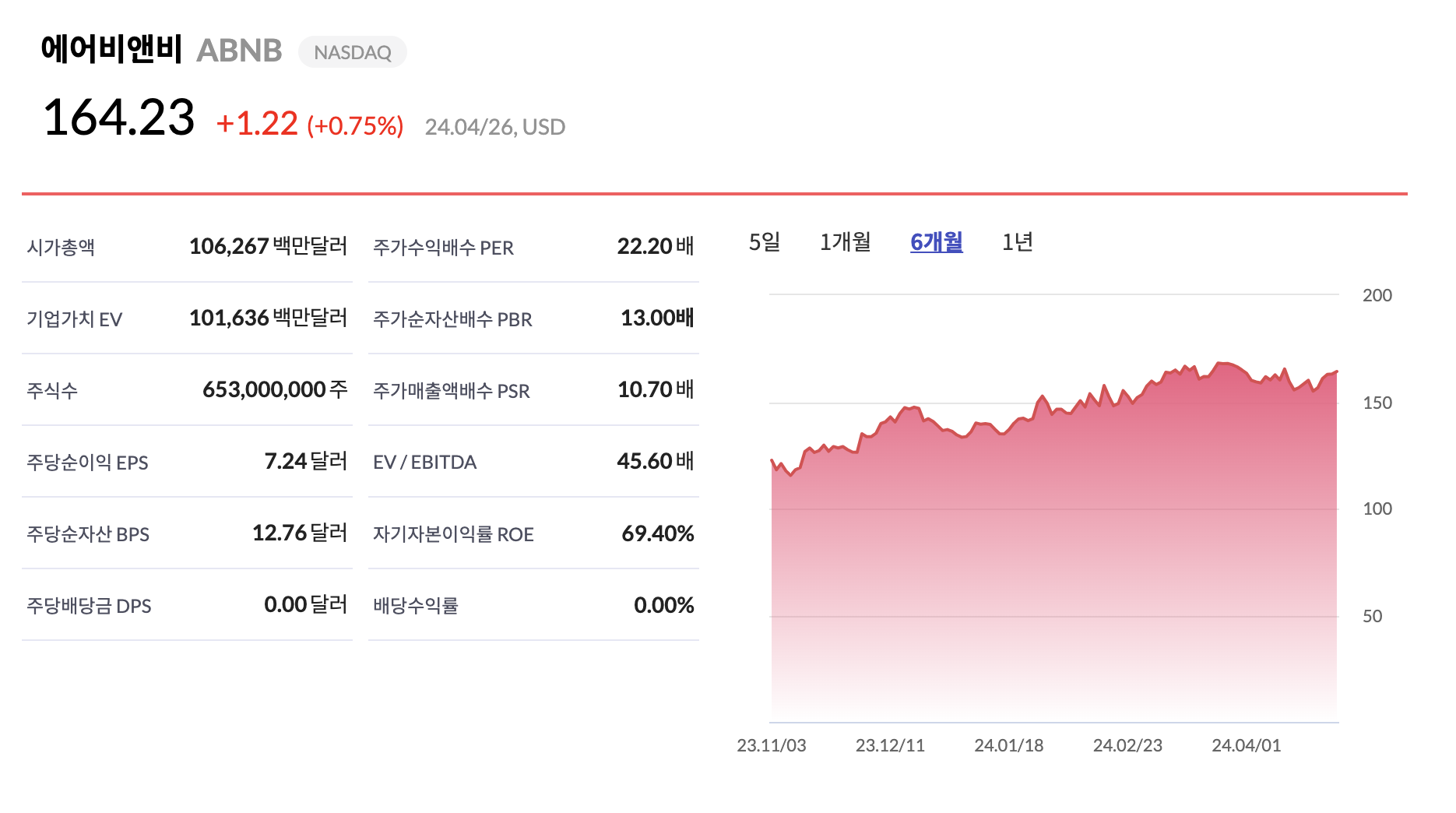1456x813 pixels.
Task: Click the y-axis label 50
Action: point(1372,616)
